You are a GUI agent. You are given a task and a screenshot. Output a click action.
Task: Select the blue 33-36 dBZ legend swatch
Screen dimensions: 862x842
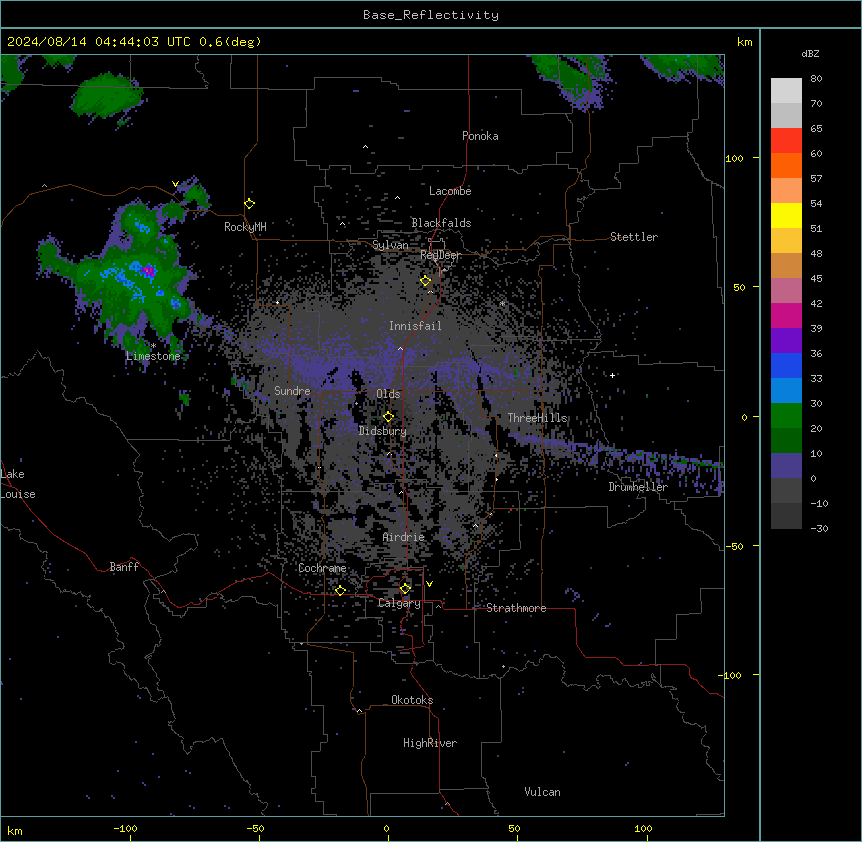point(786,365)
